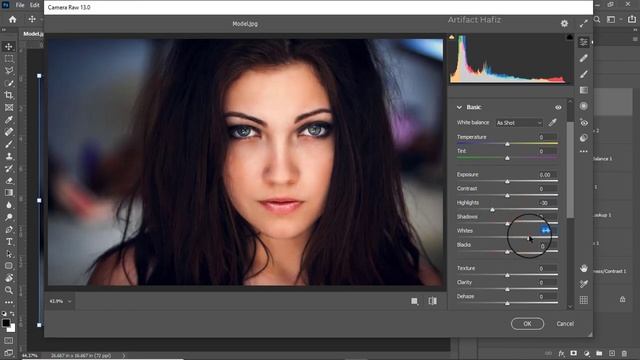
Task: Toggle shadow clipping warning in histogram
Action: (x=452, y=38)
